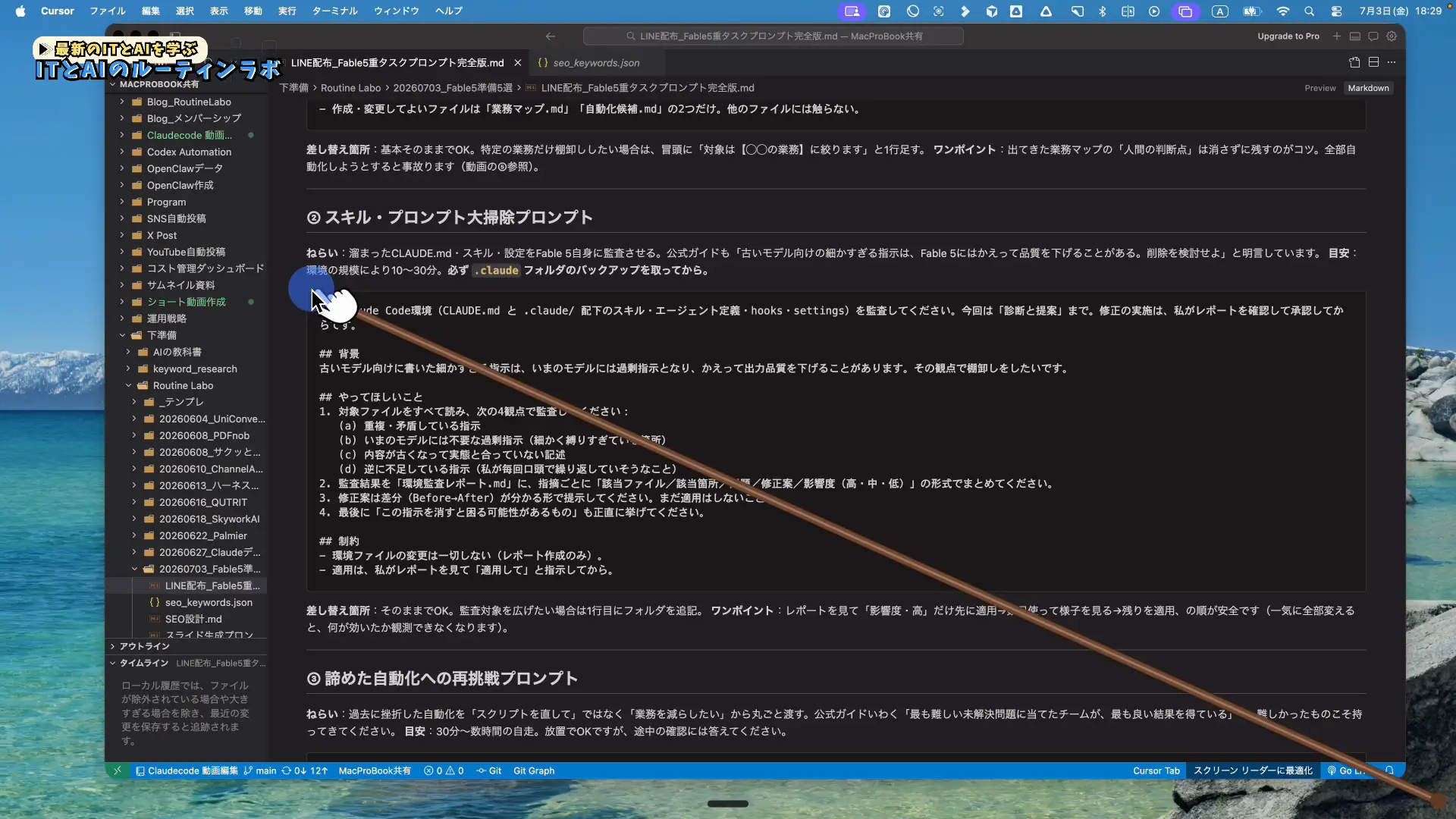
Task: Click the .claude inline code text
Action: (497, 271)
